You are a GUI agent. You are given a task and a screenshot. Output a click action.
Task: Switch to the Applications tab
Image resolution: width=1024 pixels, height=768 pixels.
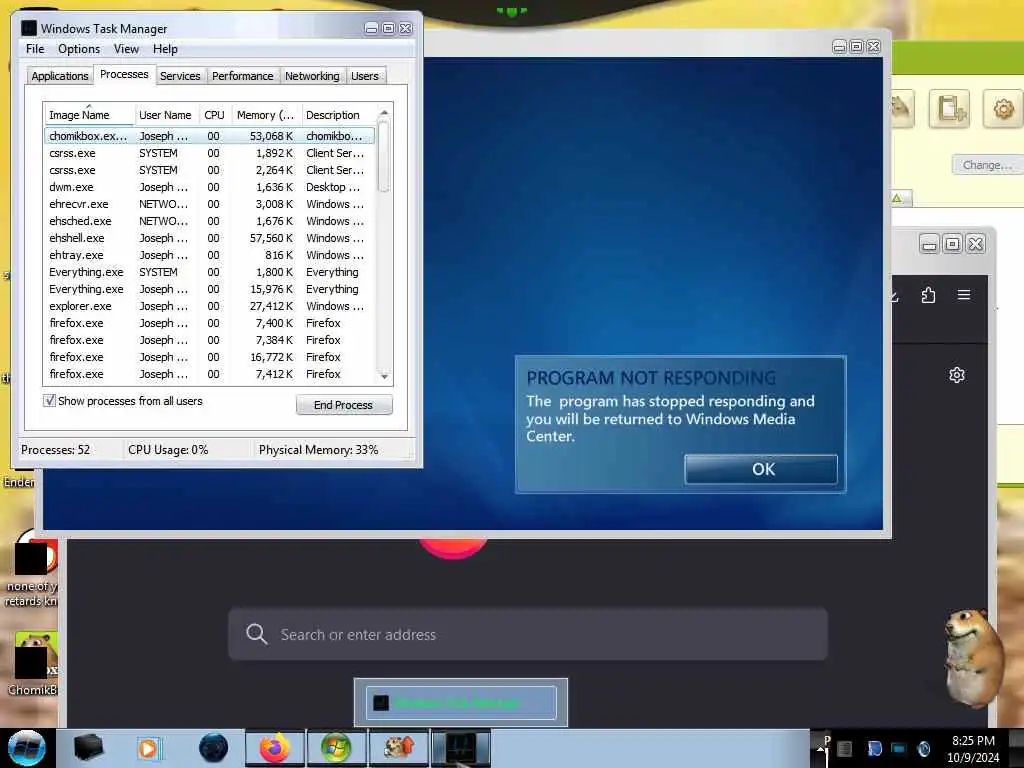tap(59, 76)
